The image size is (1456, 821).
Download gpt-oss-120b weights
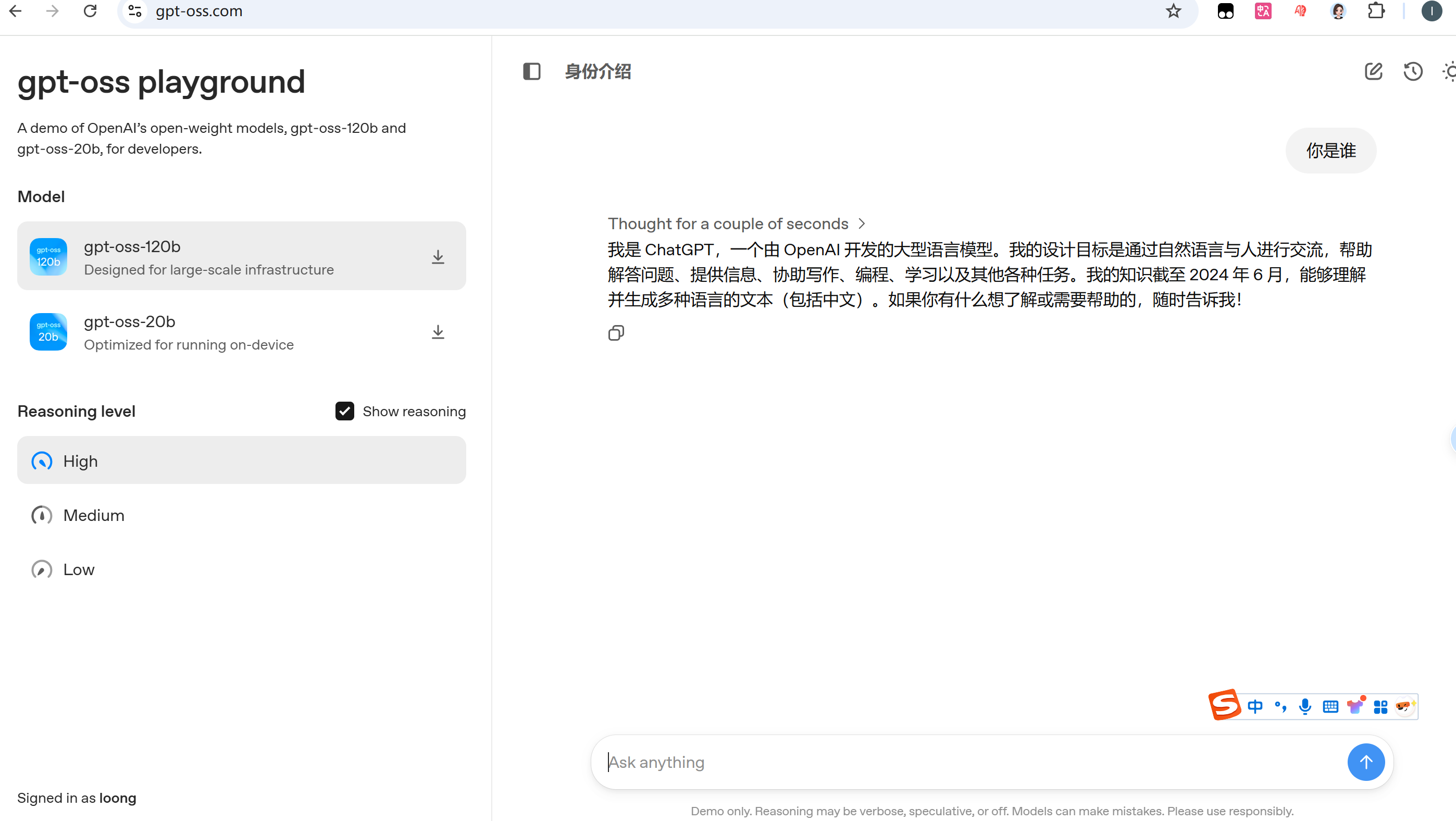[x=438, y=256]
